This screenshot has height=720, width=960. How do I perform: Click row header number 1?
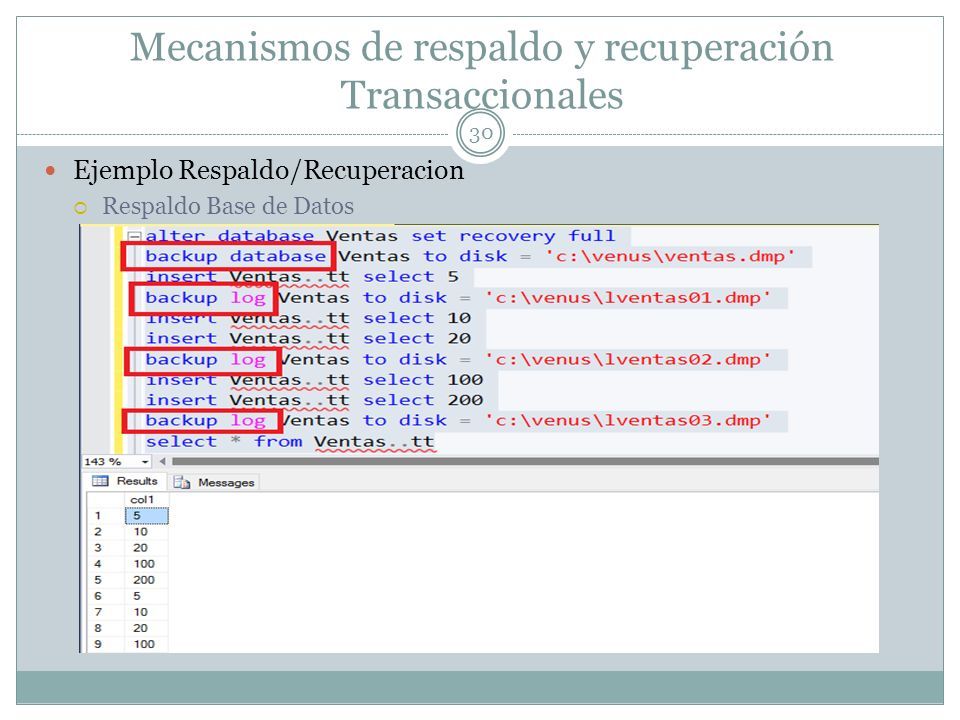[x=98, y=516]
